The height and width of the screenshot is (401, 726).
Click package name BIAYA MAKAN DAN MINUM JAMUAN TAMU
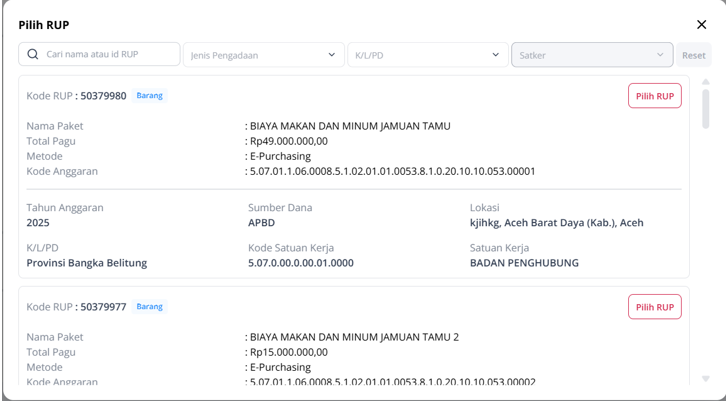(x=350, y=126)
